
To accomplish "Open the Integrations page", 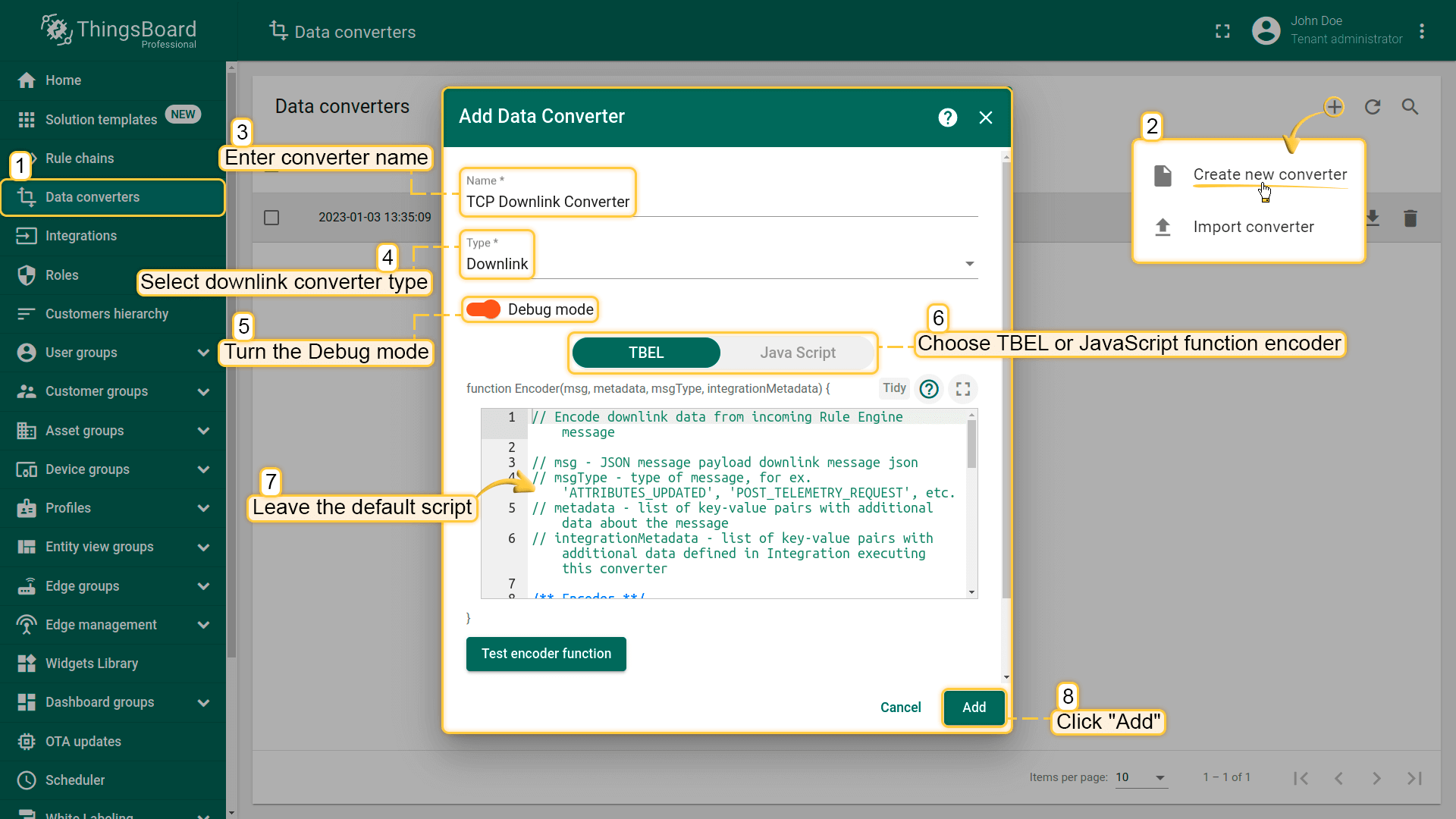I will tap(113, 236).
